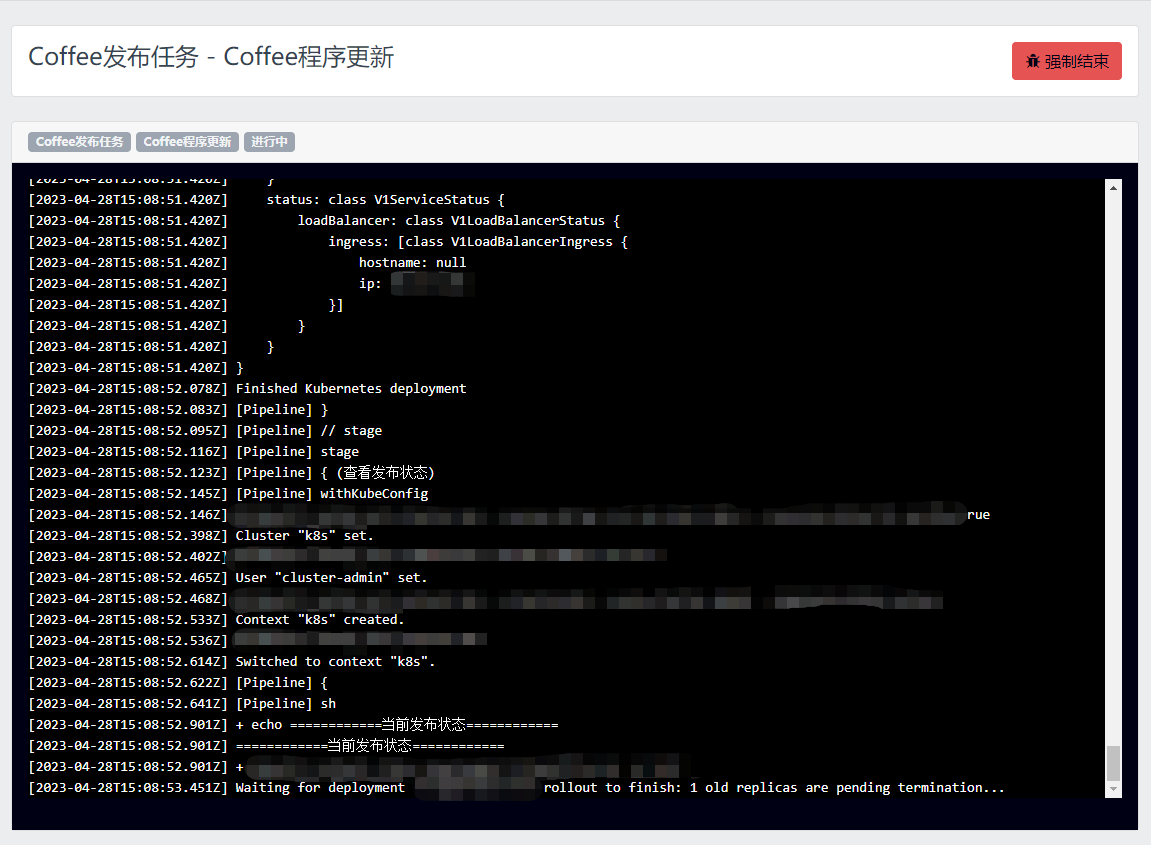Screen dimensions: 1152x845
Task: Click the scrollbar up arrow in log console
Action: [x=1113, y=187]
